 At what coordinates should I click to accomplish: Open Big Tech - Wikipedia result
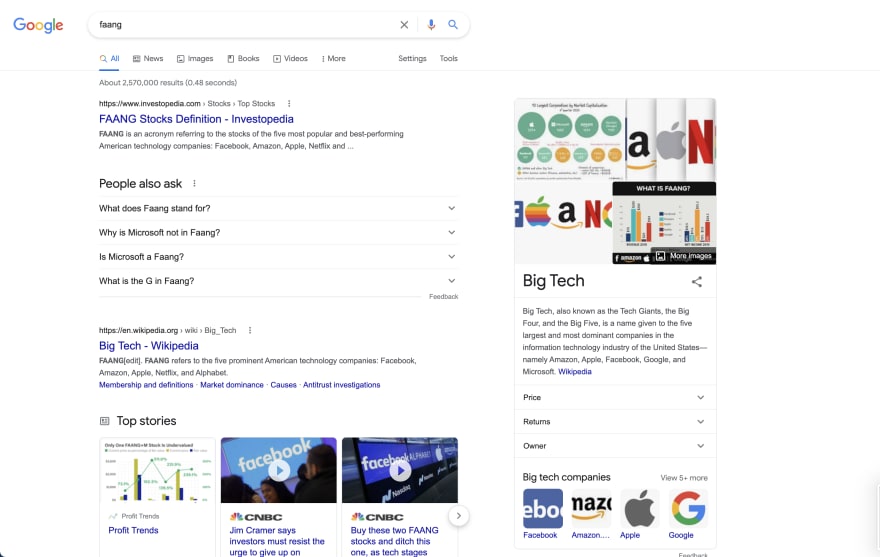click(149, 346)
